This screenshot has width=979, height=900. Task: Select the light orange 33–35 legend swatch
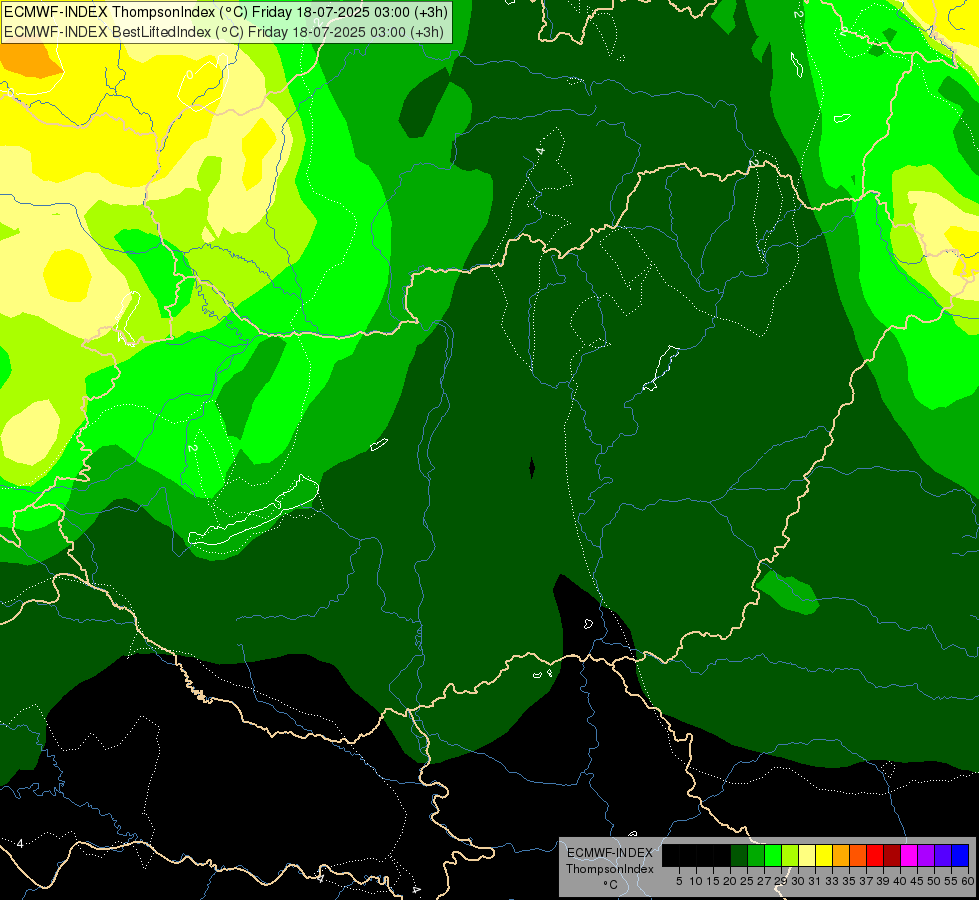pos(841,855)
